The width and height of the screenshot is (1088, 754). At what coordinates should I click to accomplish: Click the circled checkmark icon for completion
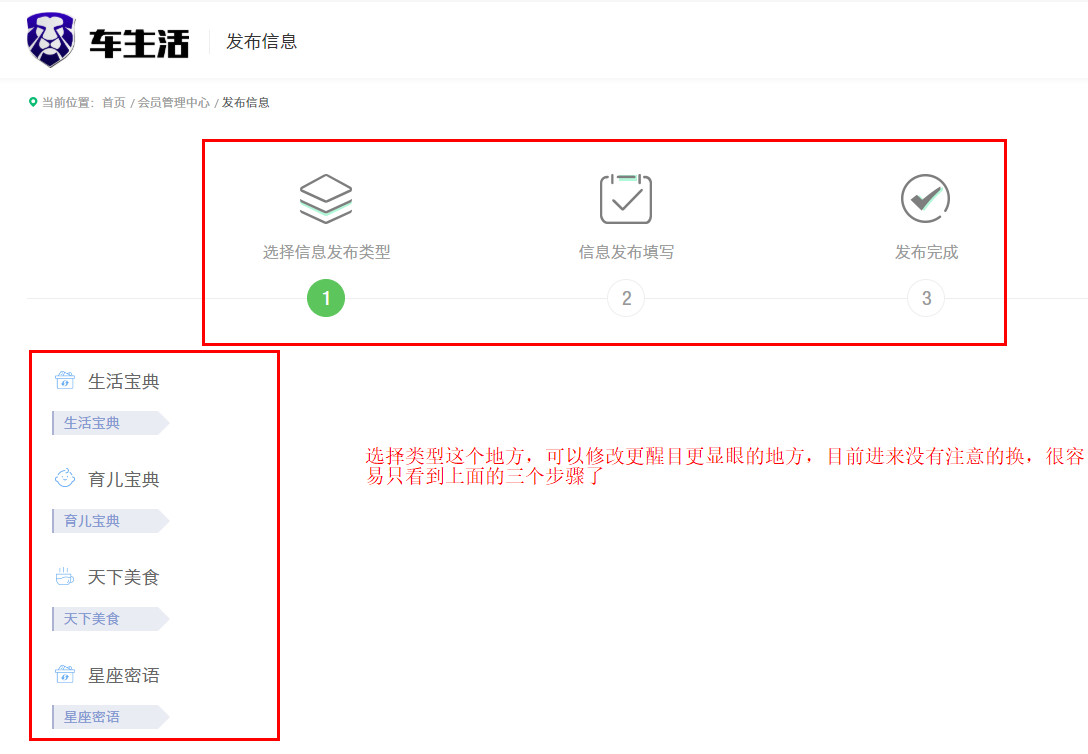(925, 198)
